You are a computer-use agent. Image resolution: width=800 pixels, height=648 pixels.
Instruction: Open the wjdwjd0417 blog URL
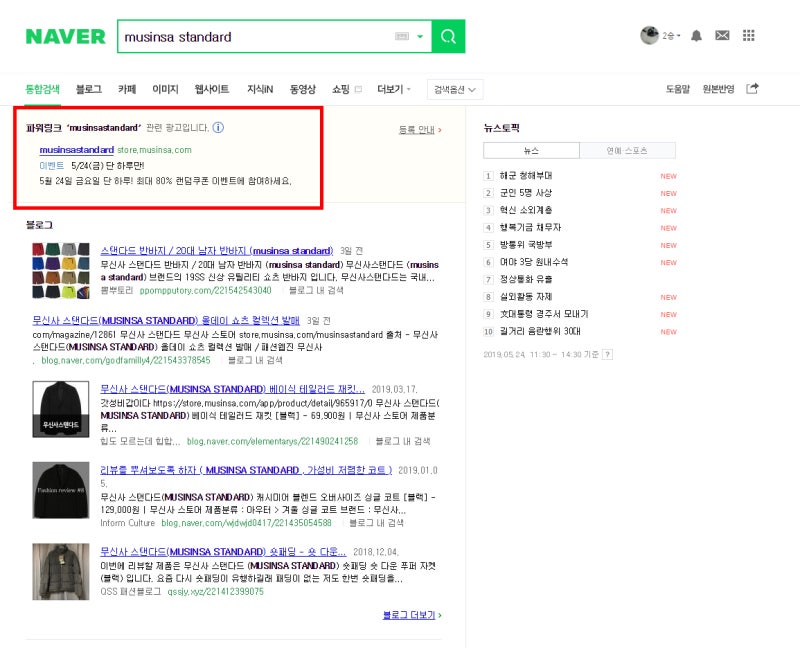246,523
